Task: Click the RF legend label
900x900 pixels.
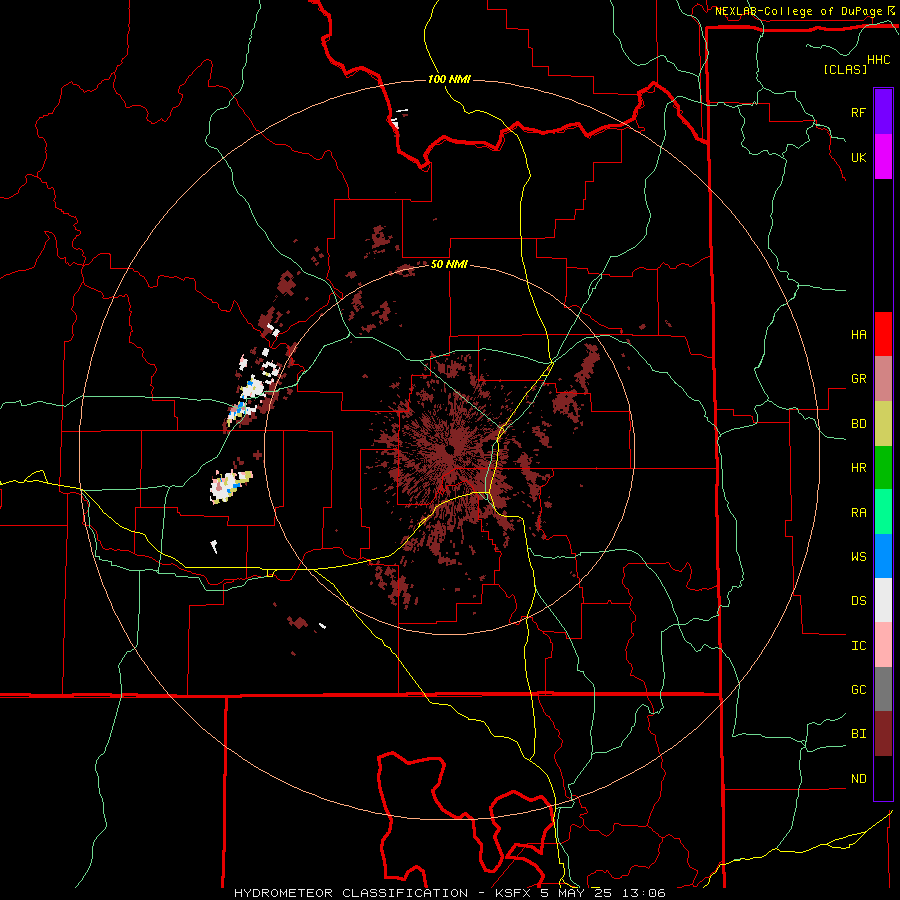Action: [858, 112]
